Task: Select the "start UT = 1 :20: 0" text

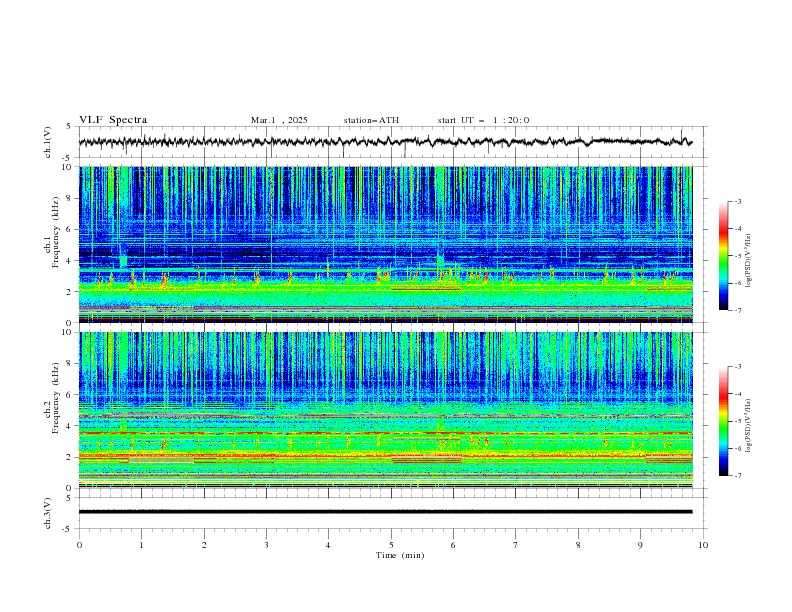Action: tap(483, 120)
